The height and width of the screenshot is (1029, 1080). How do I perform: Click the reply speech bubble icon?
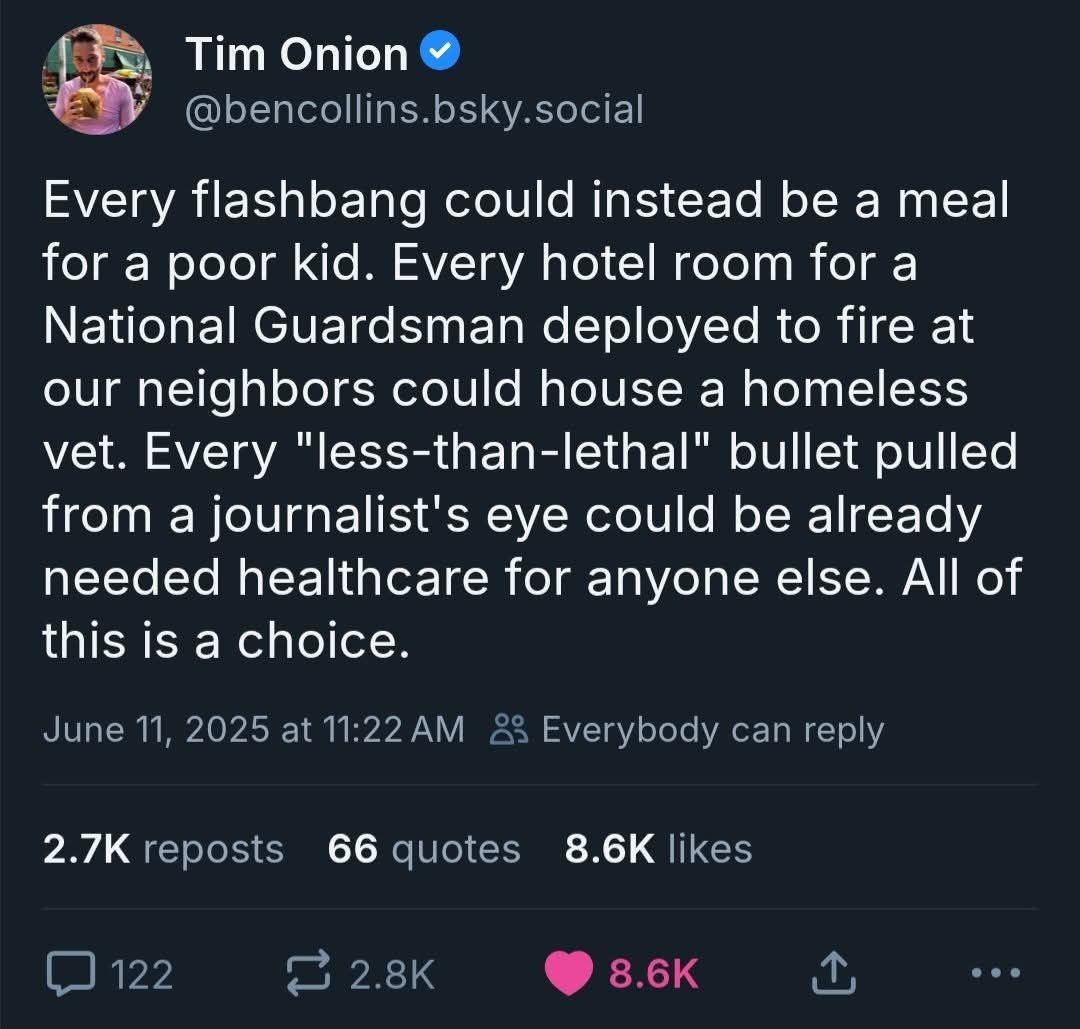pos(71,972)
